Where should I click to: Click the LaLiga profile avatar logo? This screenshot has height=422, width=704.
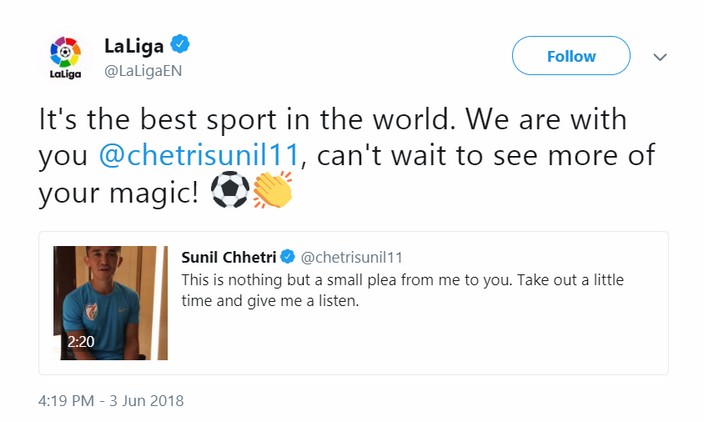tap(66, 57)
